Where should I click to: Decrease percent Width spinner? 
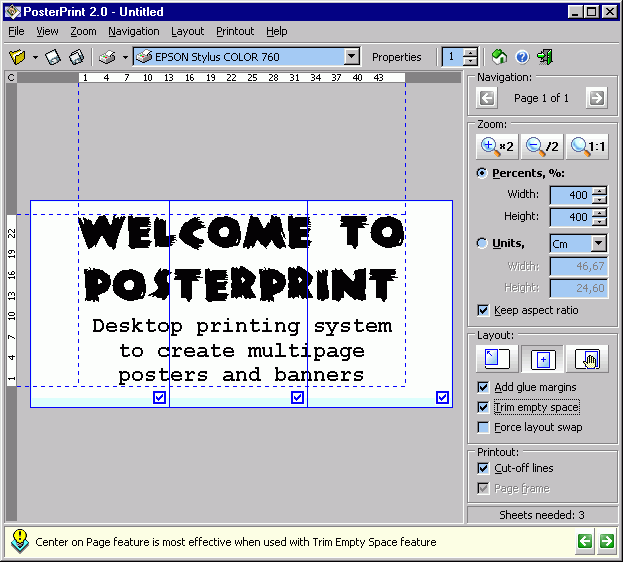599,200
